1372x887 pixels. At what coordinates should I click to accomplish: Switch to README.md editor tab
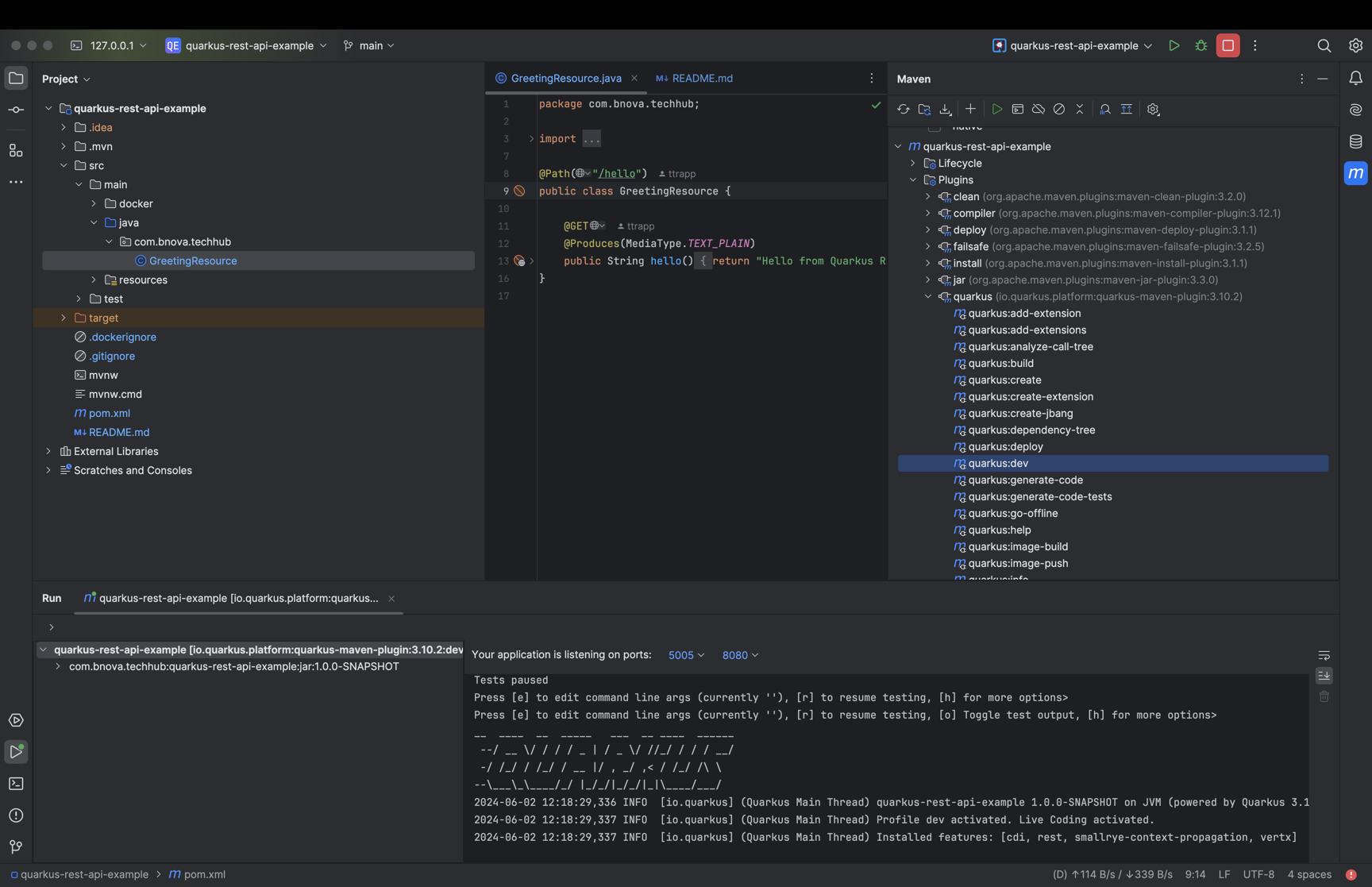(x=695, y=79)
